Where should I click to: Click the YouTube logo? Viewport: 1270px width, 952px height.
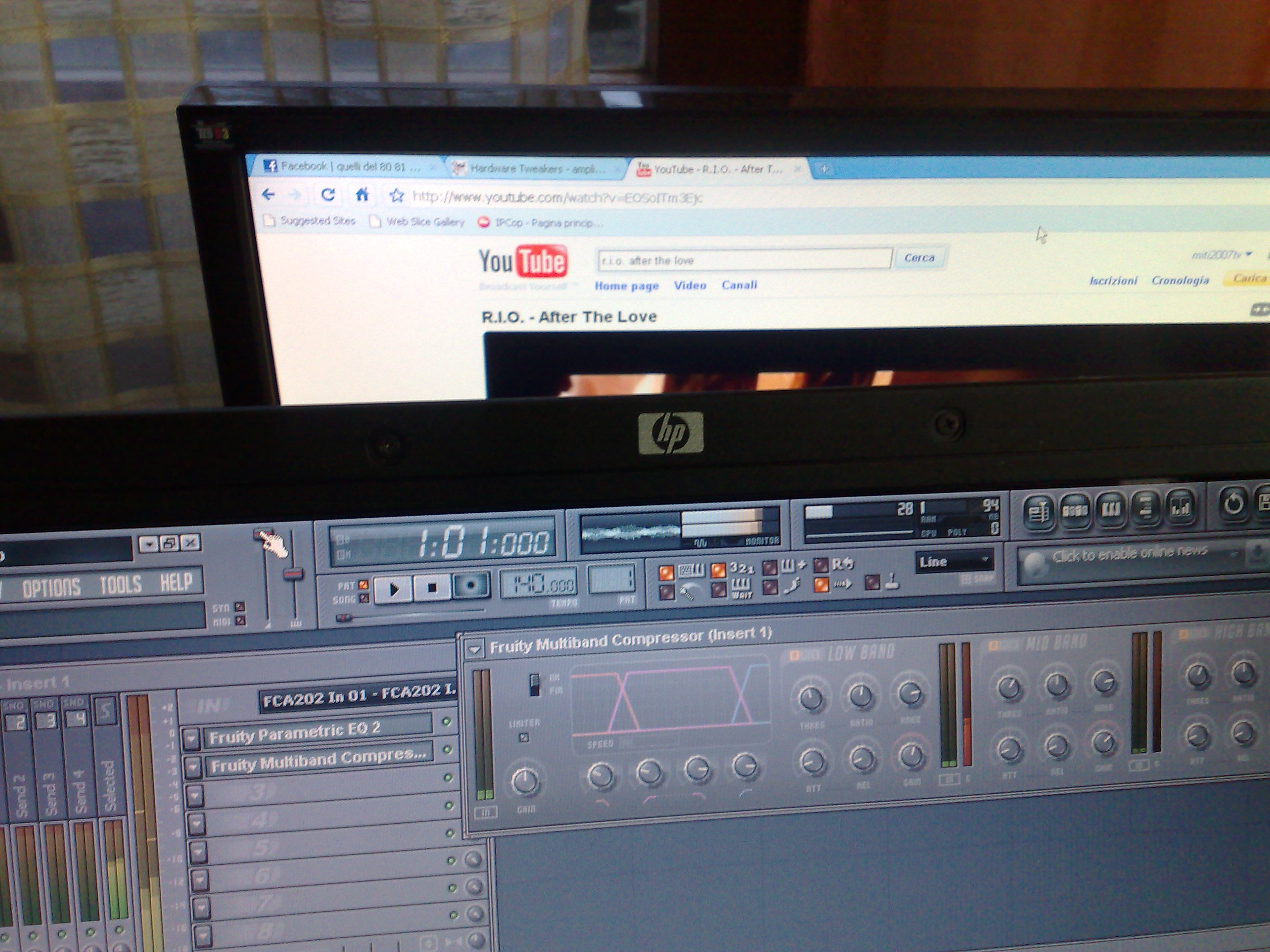coord(523,262)
